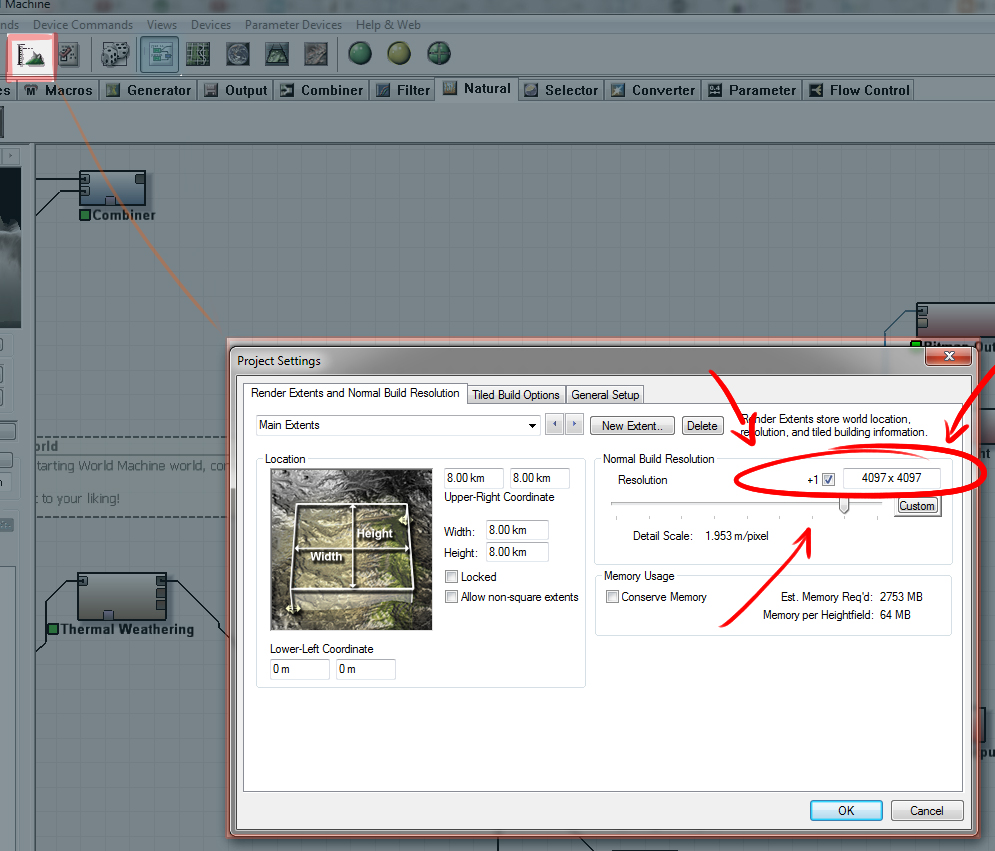Click the checklist preferences toolbar icon
This screenshot has width=995, height=851.
[x=69, y=55]
